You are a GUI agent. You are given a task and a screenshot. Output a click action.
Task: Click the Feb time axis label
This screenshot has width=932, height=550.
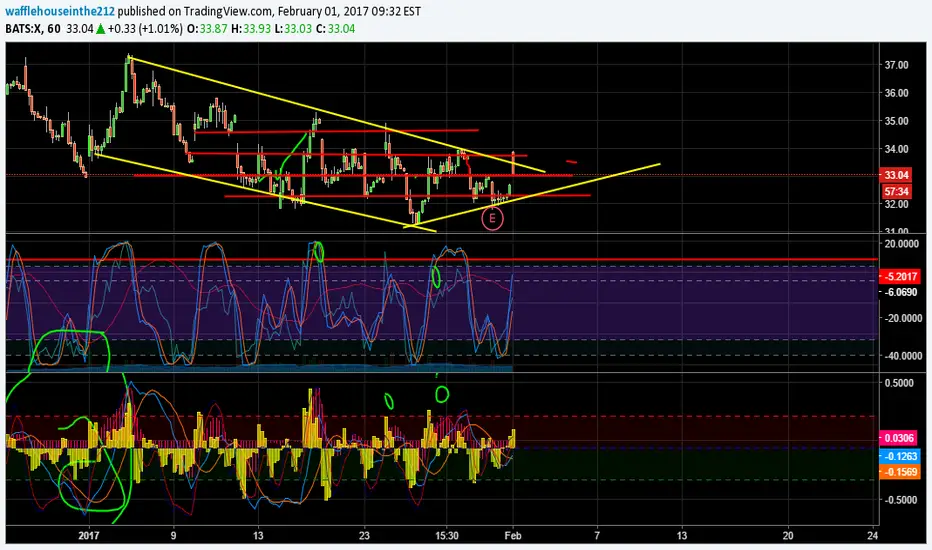[513, 535]
